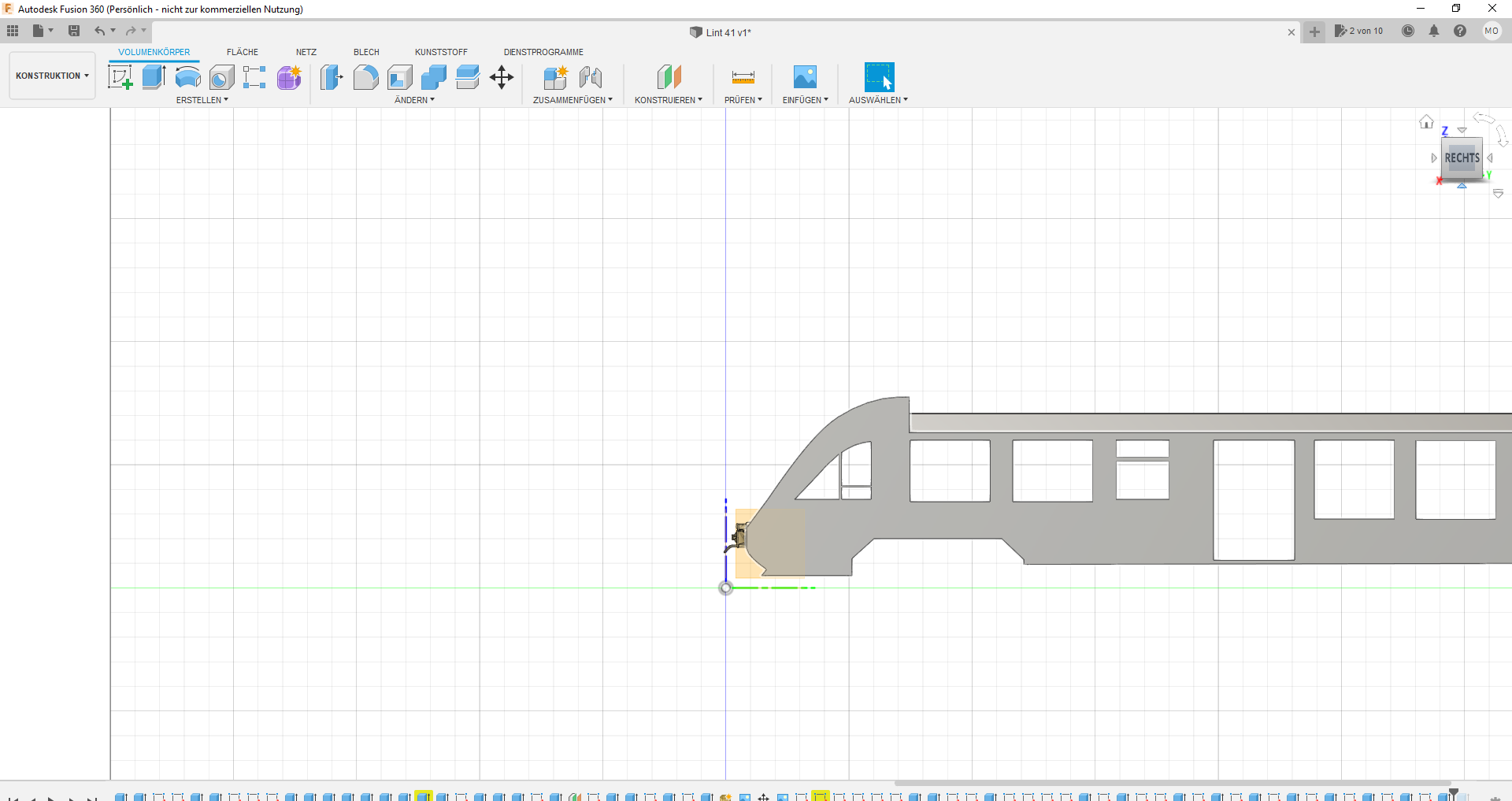This screenshot has height=801, width=1512.
Task: Click the notifications bell icon
Action: 1434,31
